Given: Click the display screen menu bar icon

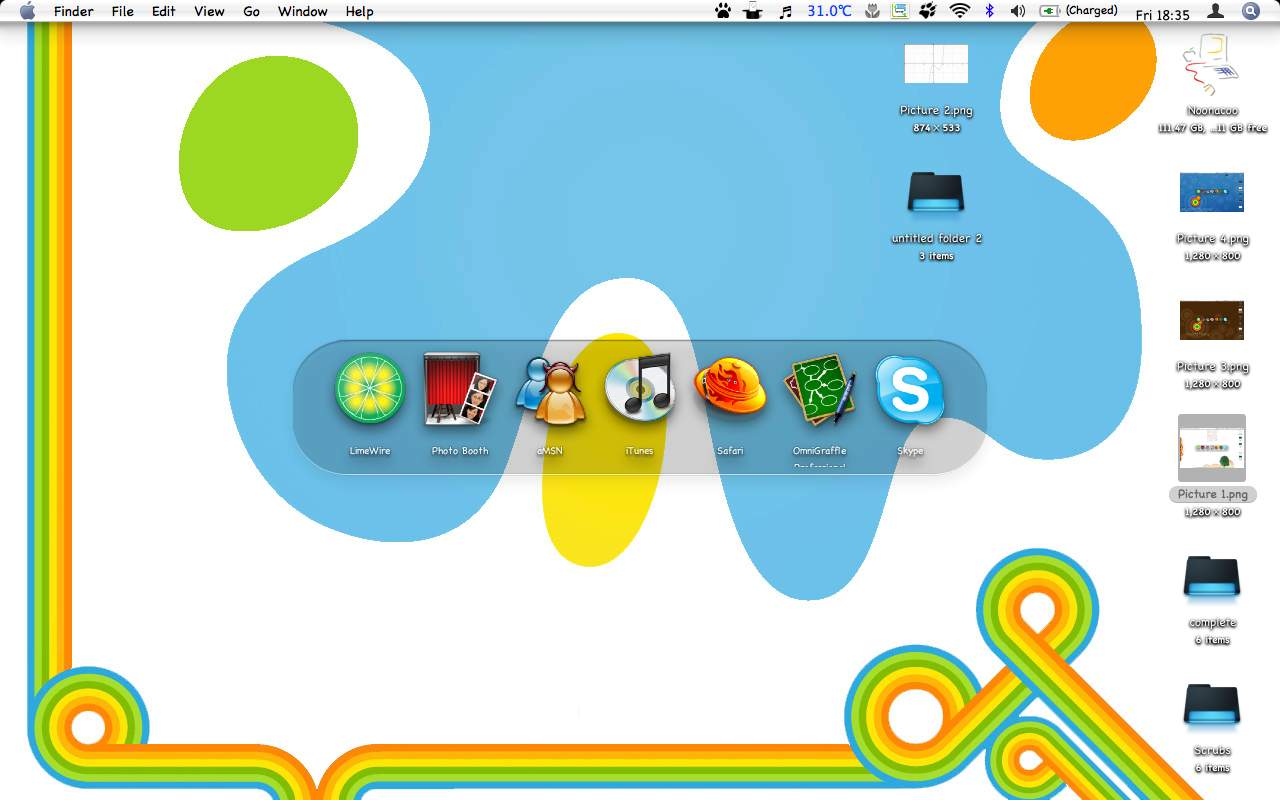Looking at the screenshot, I should 899,11.
